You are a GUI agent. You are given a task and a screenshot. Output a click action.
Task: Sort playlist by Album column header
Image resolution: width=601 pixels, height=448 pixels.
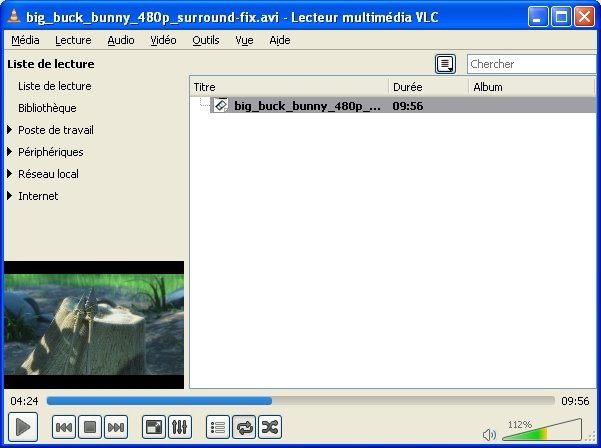pos(532,87)
